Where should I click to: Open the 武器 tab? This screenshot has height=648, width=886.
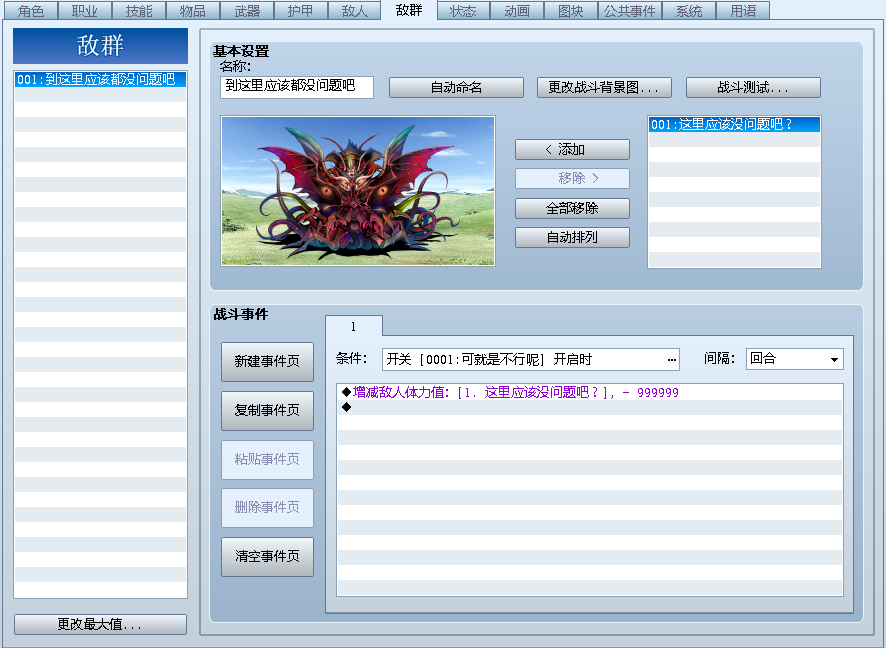coord(247,11)
